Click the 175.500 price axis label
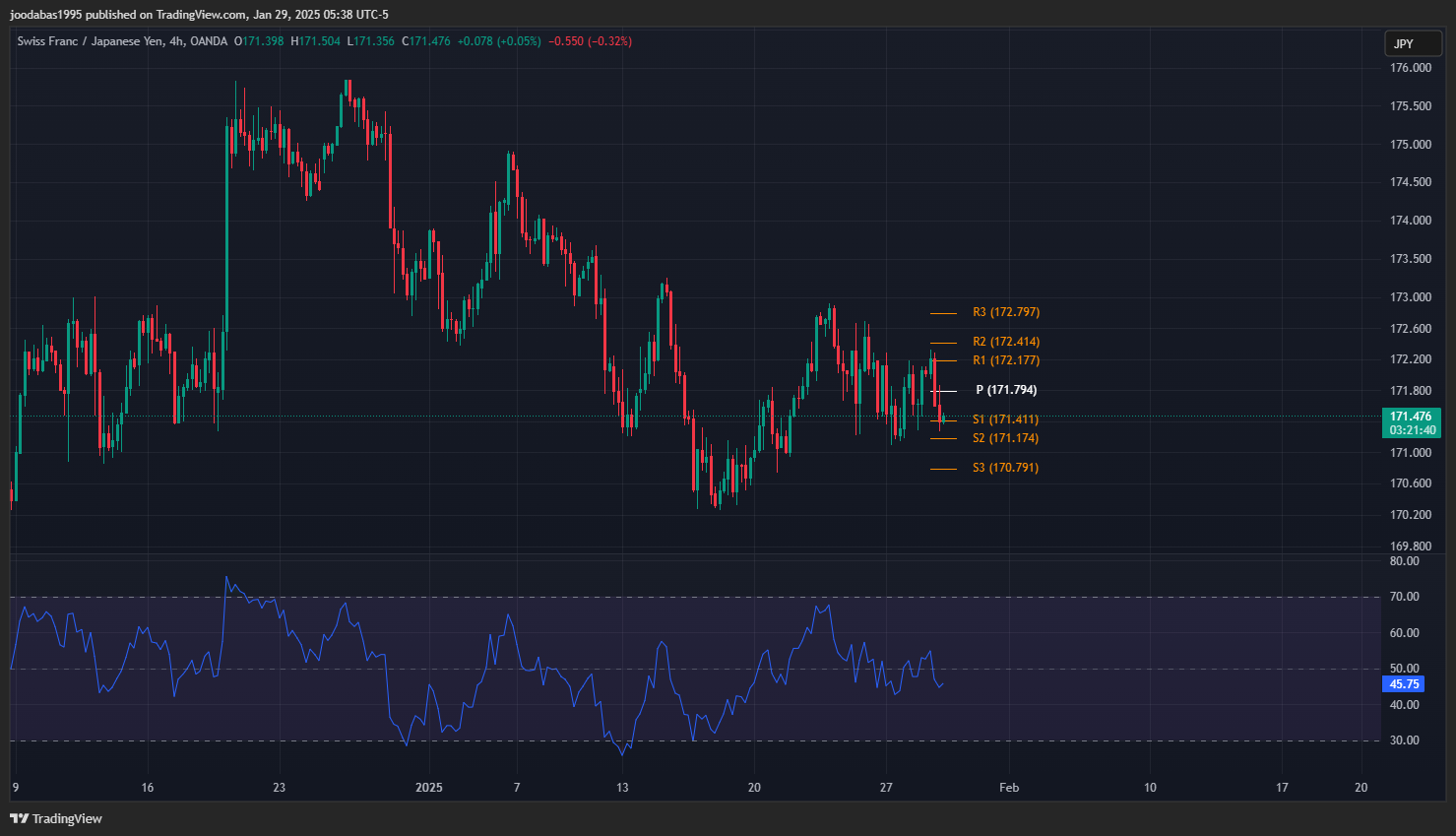Viewport: 1456px width, 836px height. click(1411, 106)
